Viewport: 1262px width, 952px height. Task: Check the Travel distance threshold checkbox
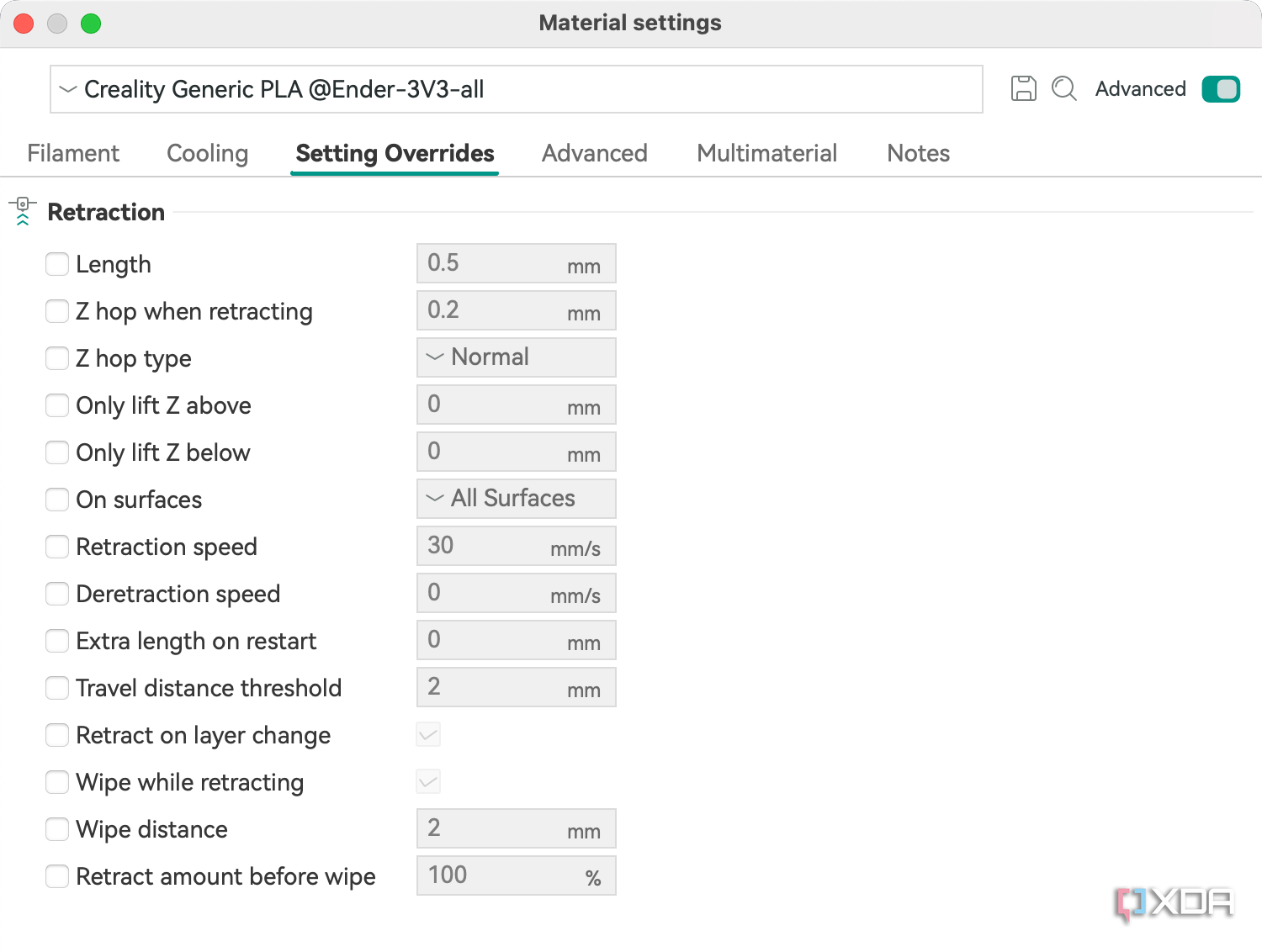point(57,688)
